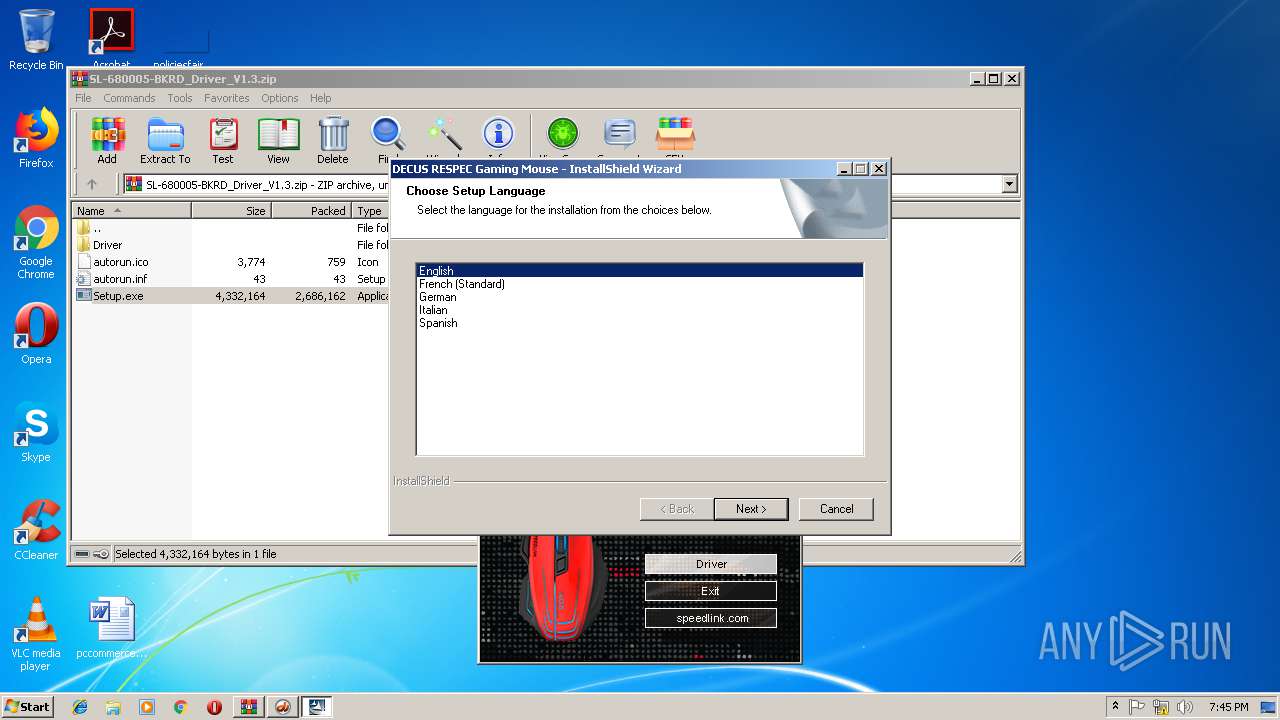Open Recycle Bin desktop icon
The image size is (1280, 720).
36,40
